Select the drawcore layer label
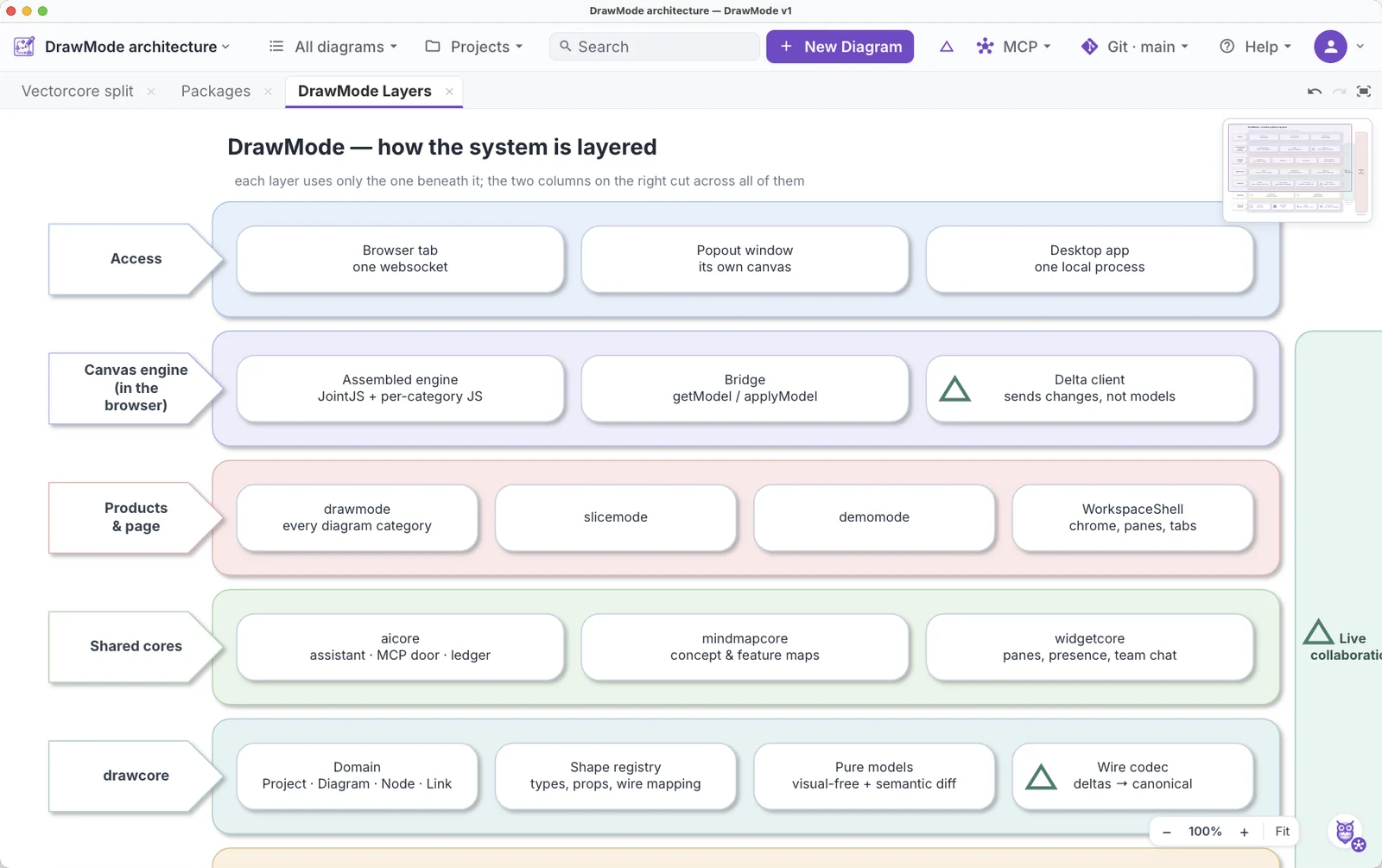Screen dimensions: 1382x868 pyautogui.click(x=136, y=776)
